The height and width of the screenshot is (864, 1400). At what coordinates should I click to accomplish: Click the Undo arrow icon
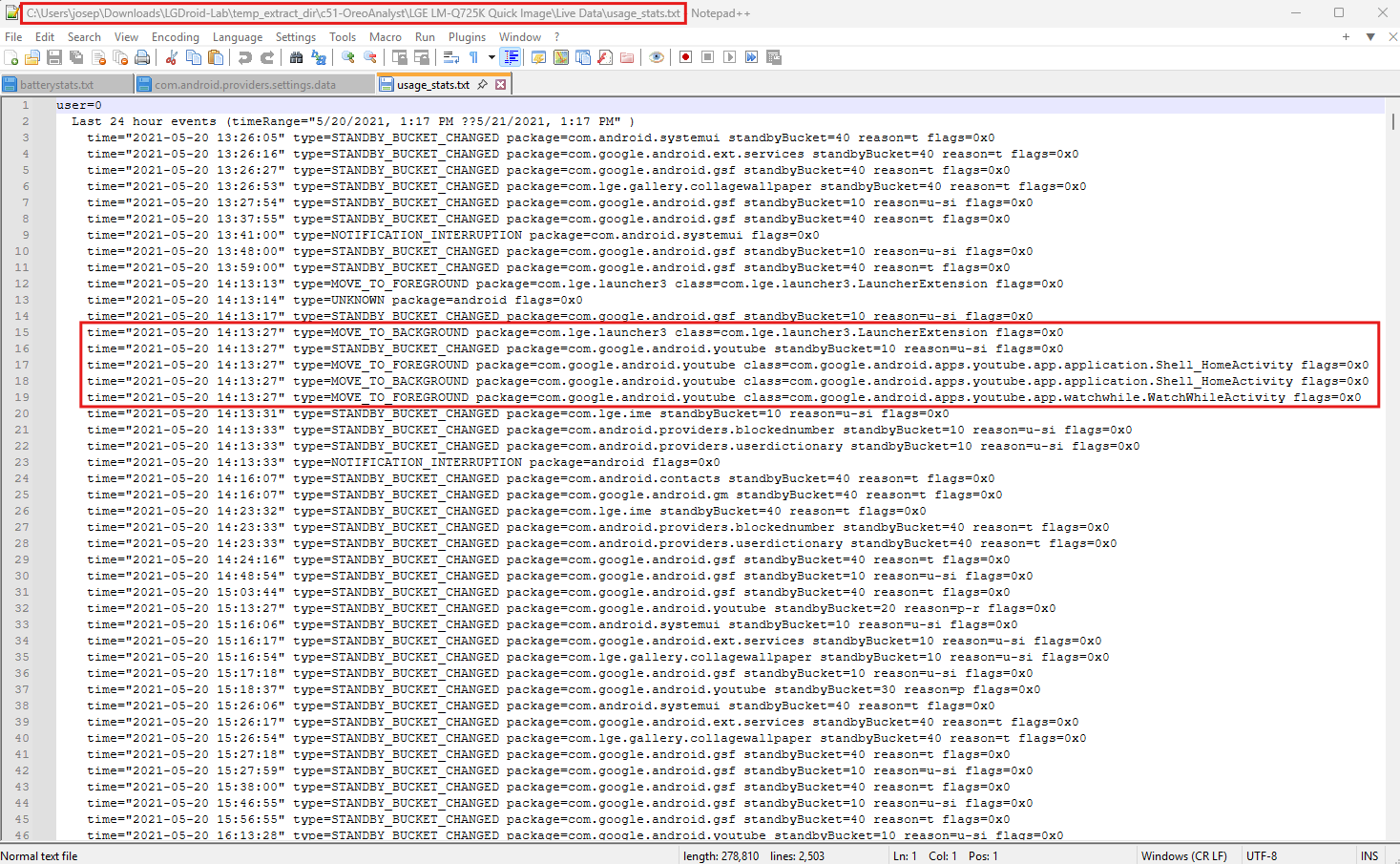click(x=245, y=57)
